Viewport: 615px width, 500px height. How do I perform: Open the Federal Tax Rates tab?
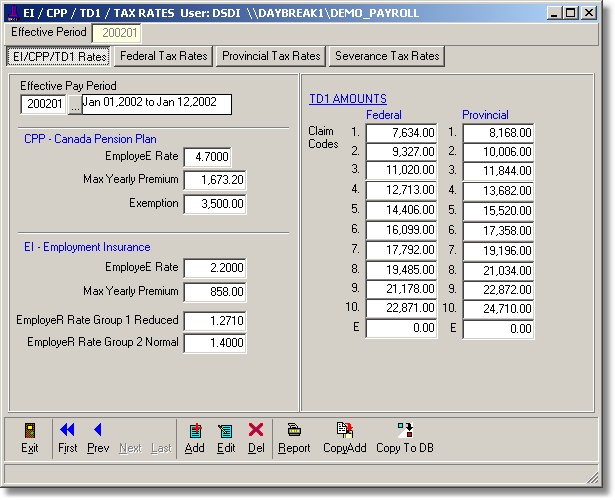(x=164, y=56)
